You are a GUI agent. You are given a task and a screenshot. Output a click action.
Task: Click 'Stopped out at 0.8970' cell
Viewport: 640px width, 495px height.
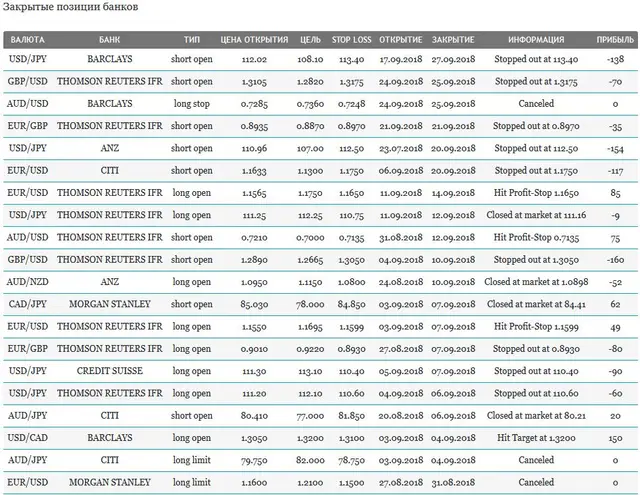[x=536, y=126]
